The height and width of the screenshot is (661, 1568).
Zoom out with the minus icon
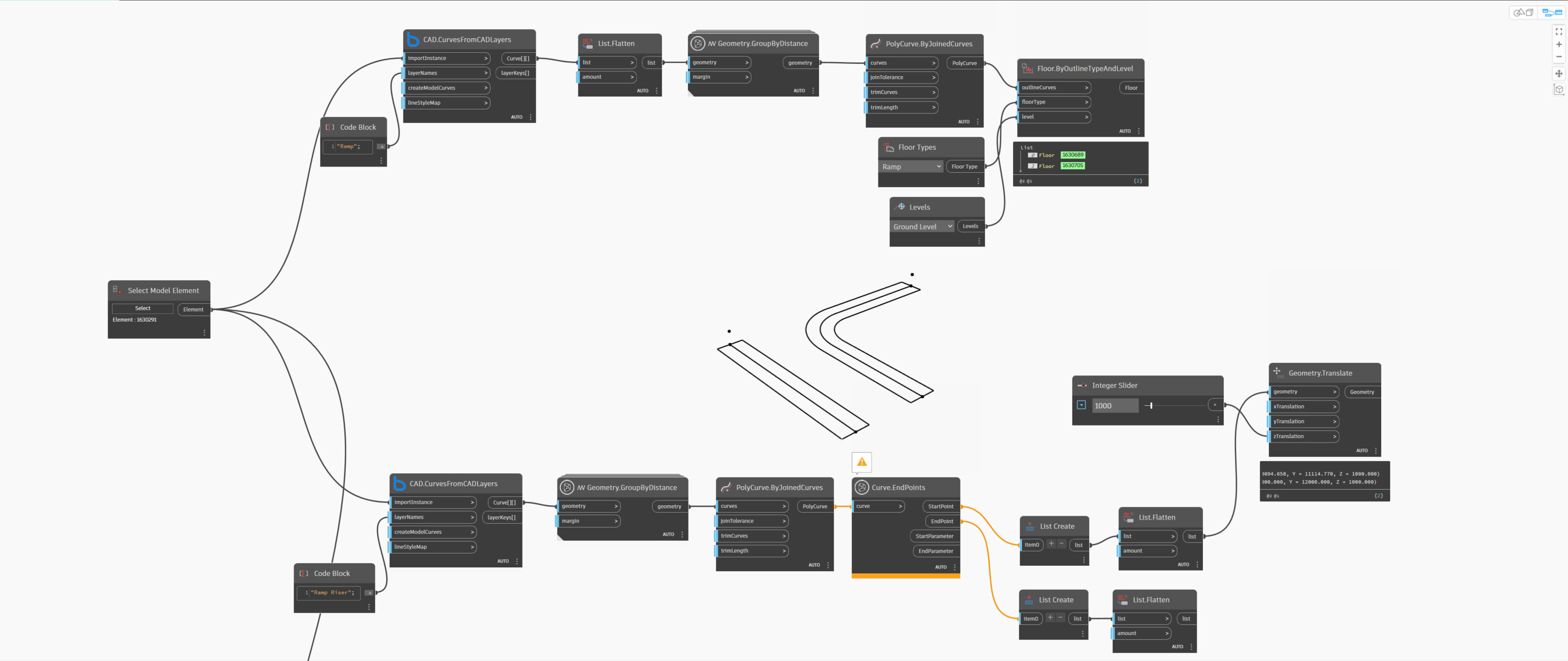1558,56
